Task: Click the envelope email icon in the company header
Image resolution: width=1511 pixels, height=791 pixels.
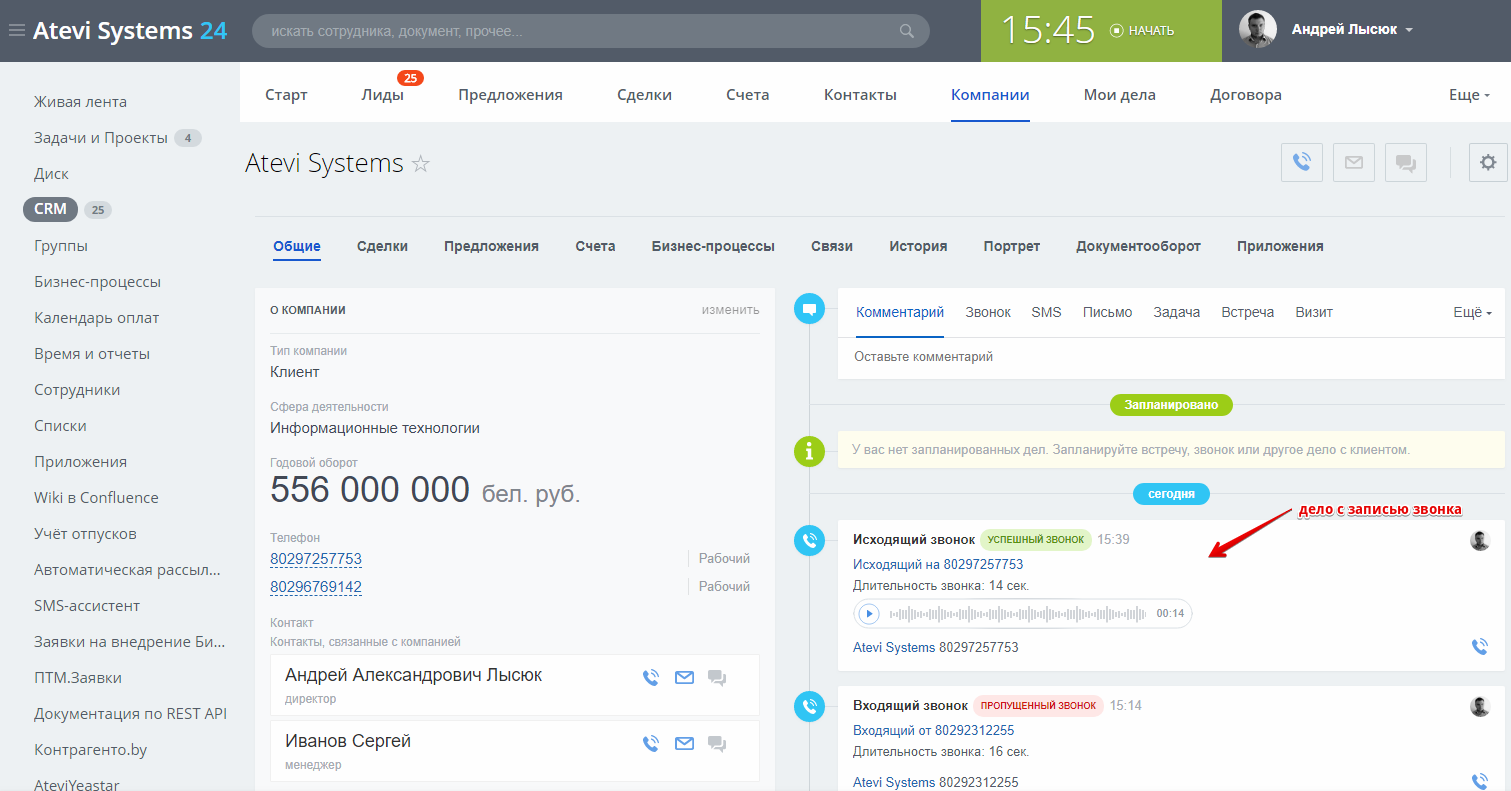Action: (1353, 162)
